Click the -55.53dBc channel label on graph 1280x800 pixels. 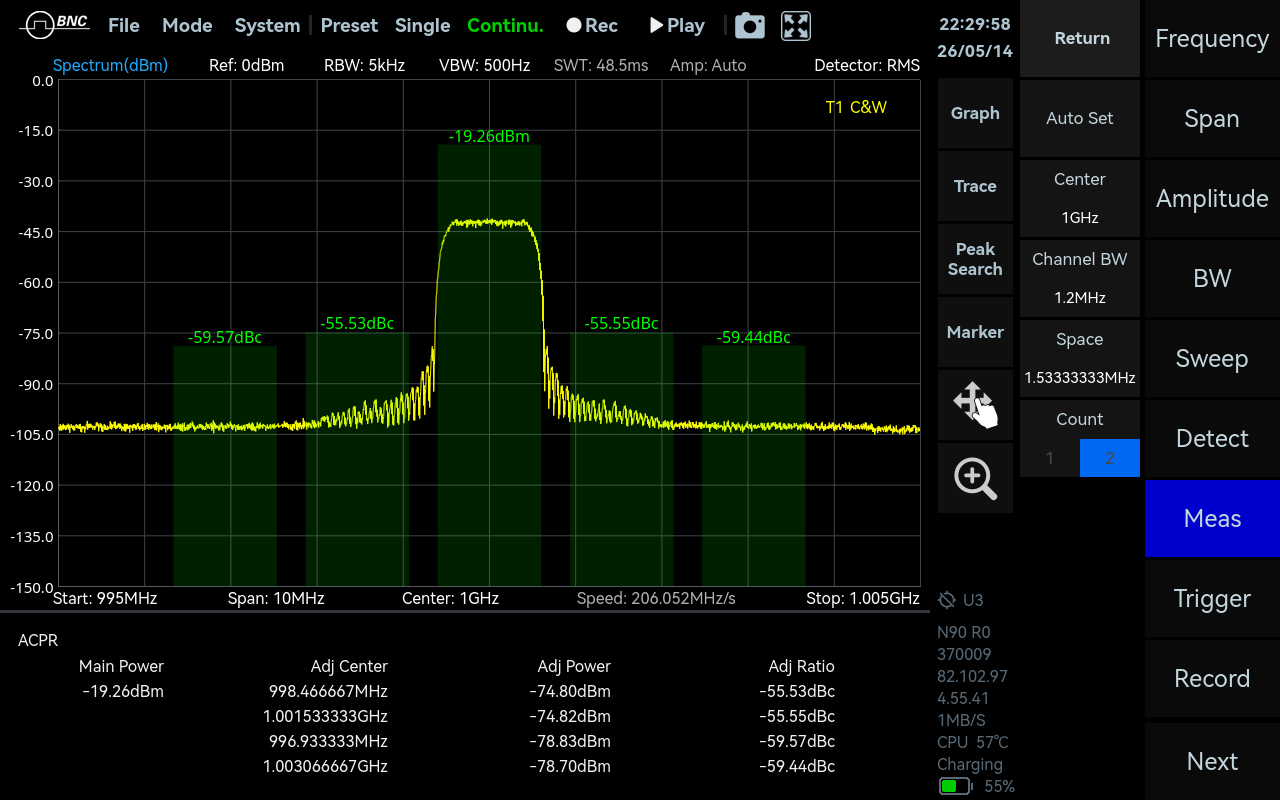(357, 323)
